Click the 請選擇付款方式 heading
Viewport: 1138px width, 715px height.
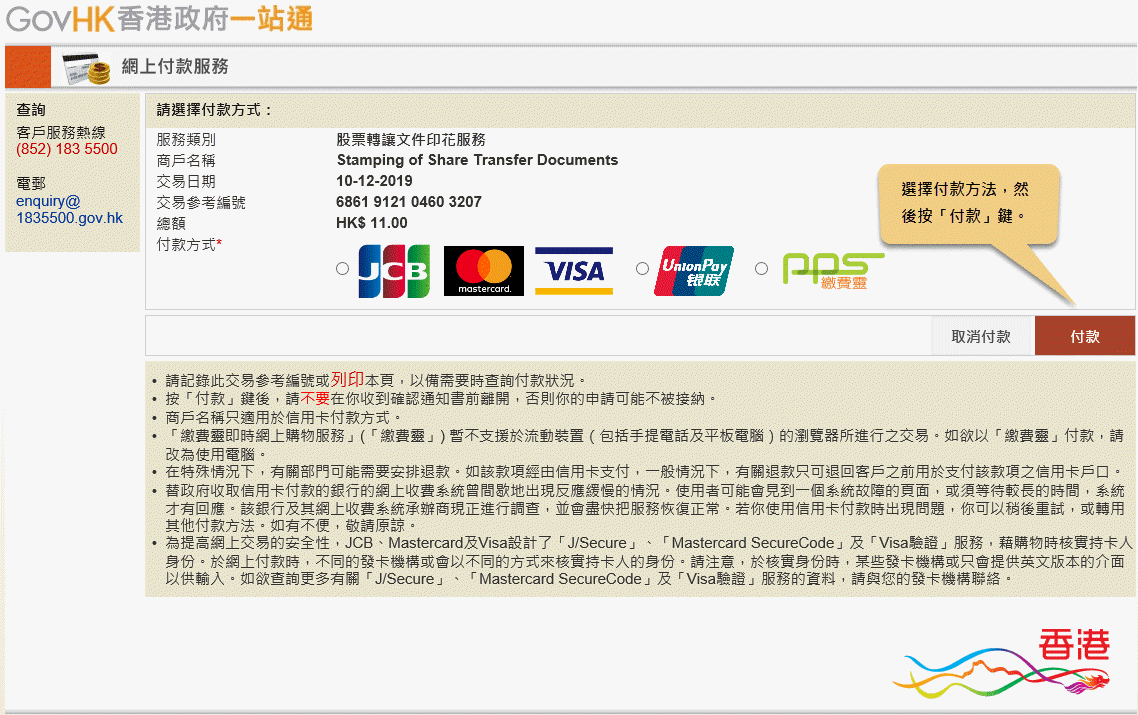[215, 110]
